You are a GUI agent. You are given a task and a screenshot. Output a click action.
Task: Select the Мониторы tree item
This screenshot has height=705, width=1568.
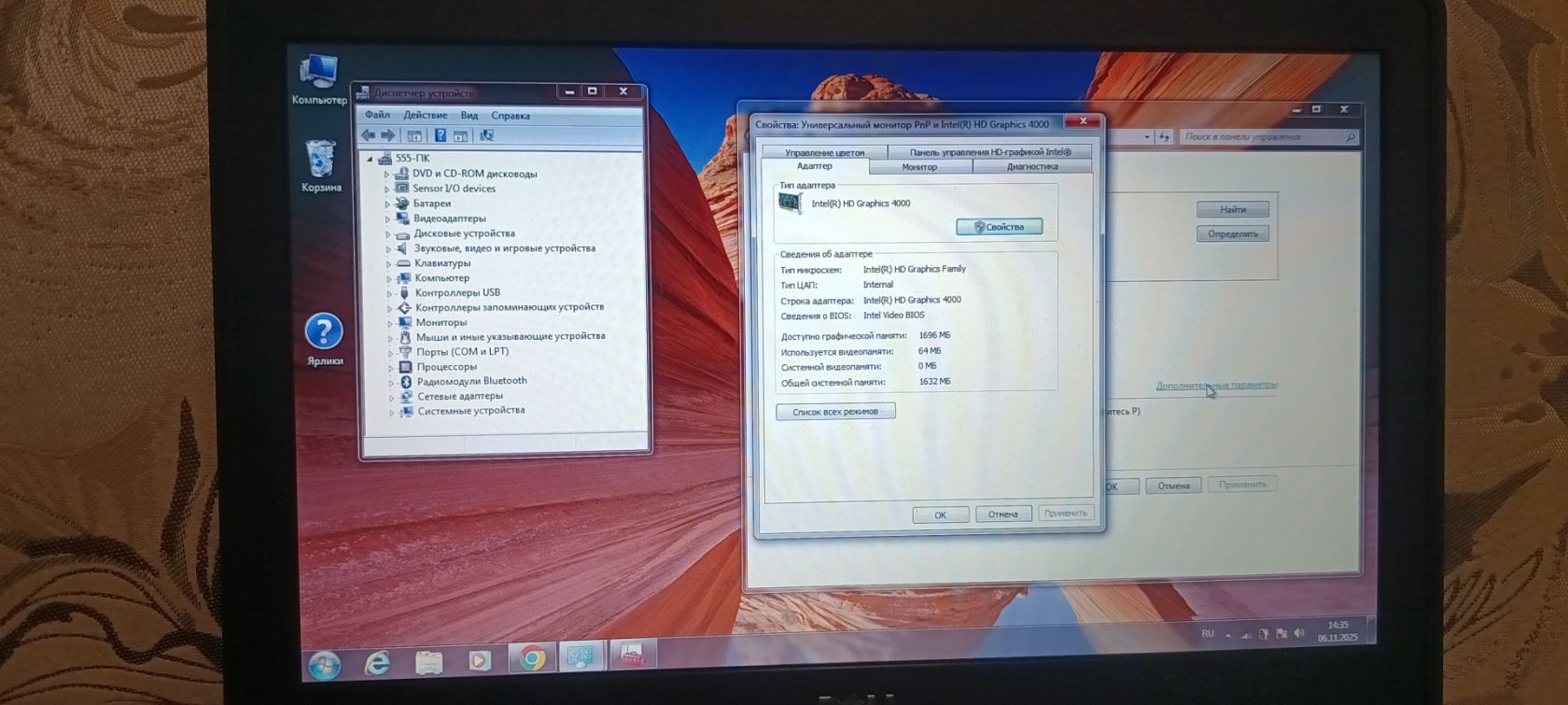point(441,322)
